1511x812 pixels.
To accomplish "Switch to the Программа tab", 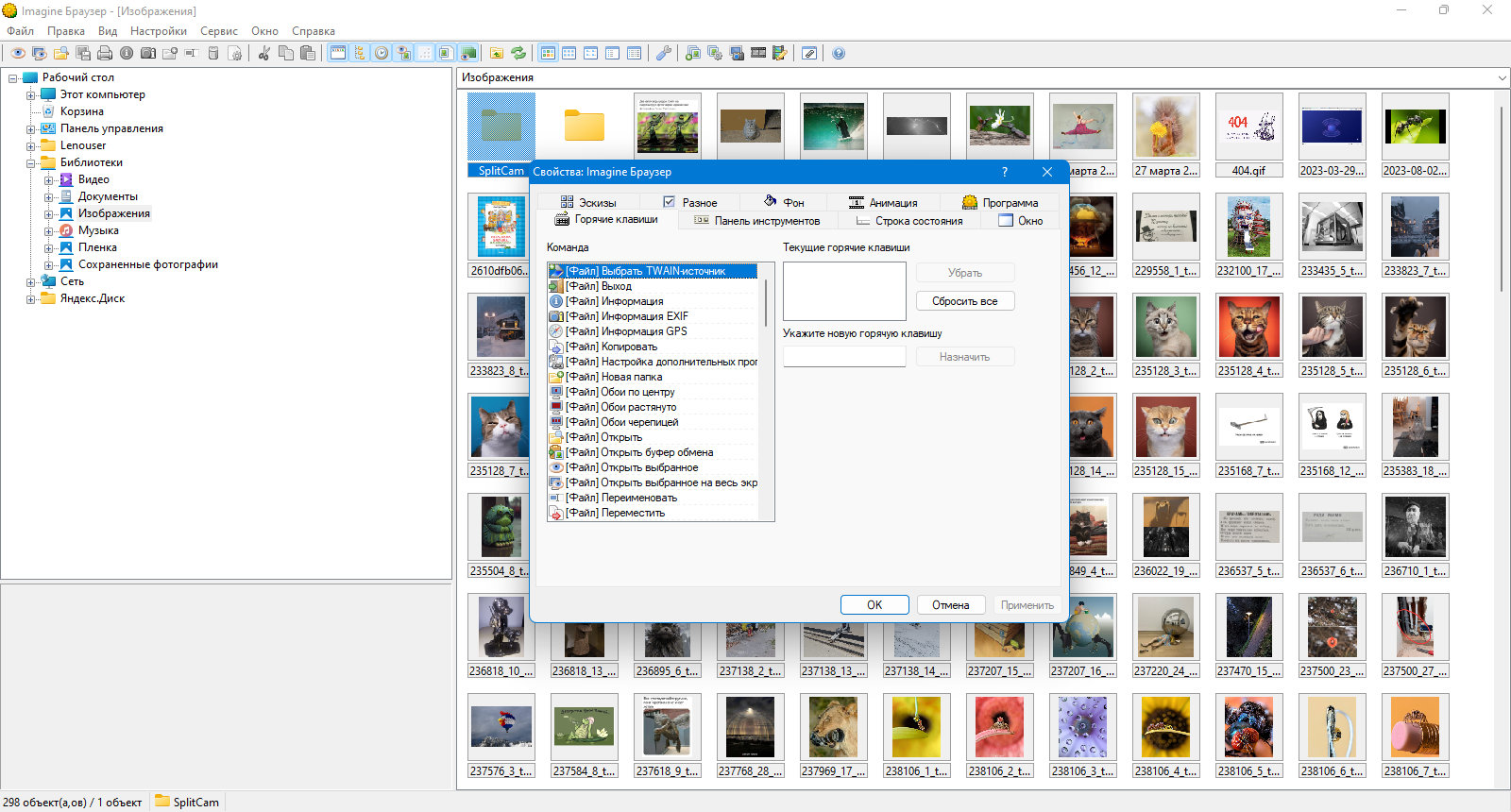I will click(1000, 202).
